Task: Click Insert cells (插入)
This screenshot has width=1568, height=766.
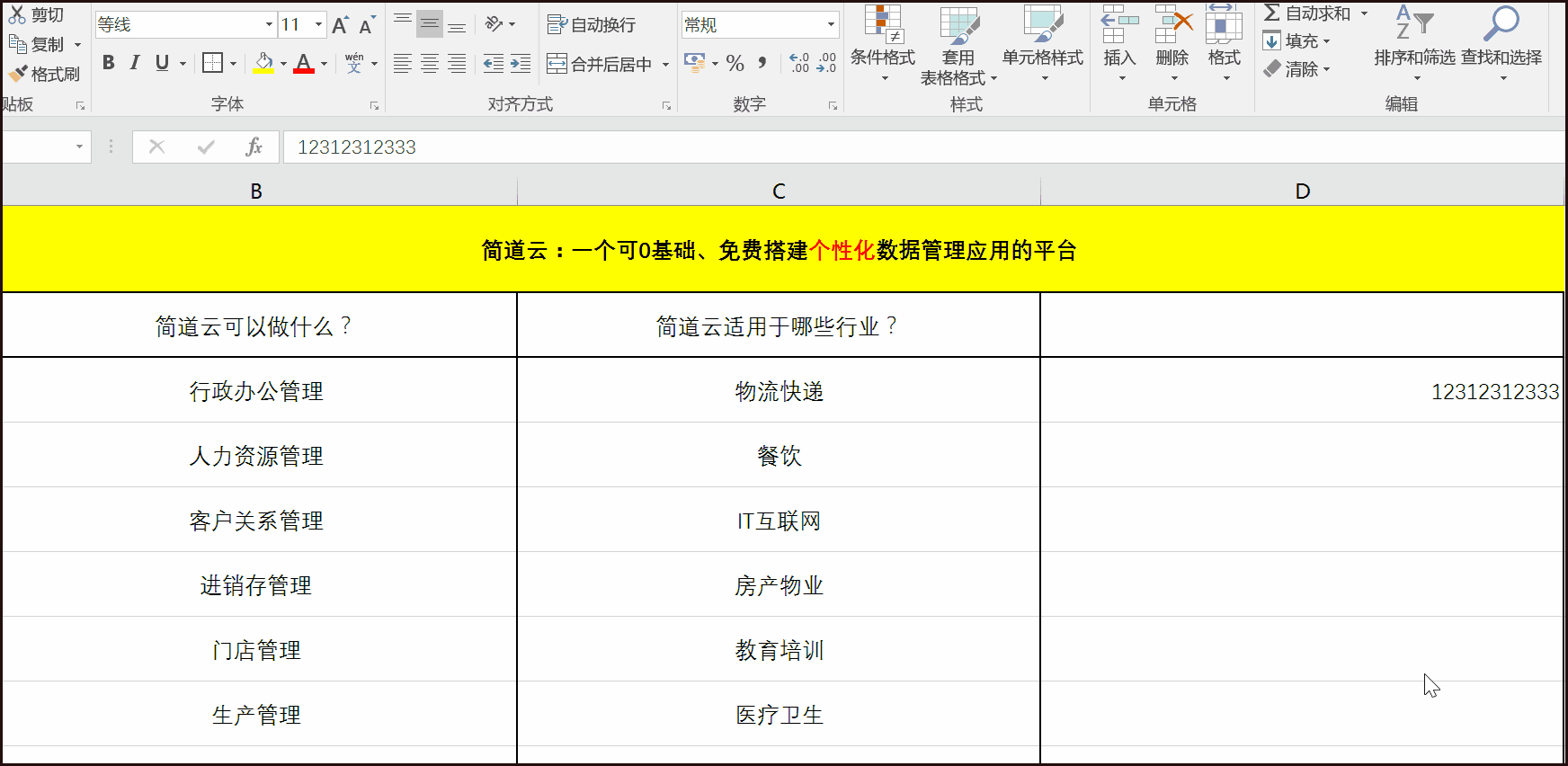Action: coord(1120,45)
